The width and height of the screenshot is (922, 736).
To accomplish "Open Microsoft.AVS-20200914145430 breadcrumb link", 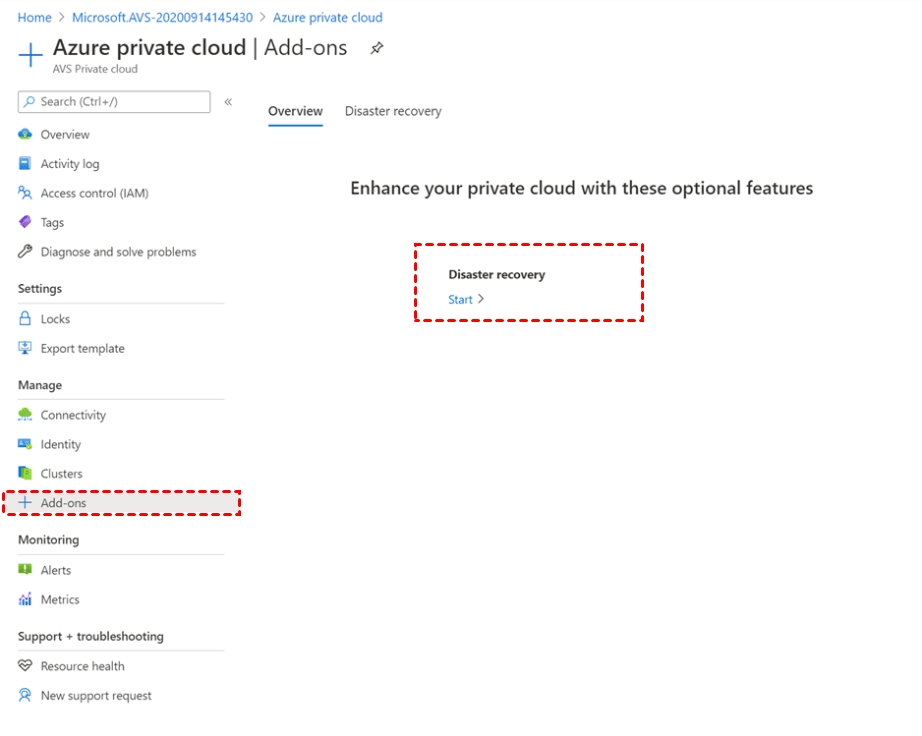I will 162,18.
